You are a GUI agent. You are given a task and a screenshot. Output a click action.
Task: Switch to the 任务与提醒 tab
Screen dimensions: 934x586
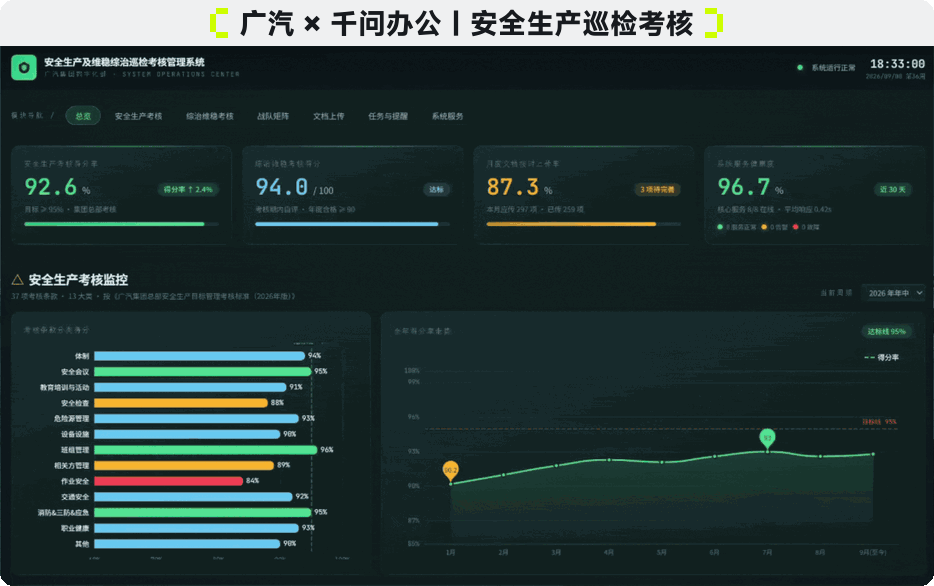coord(388,116)
